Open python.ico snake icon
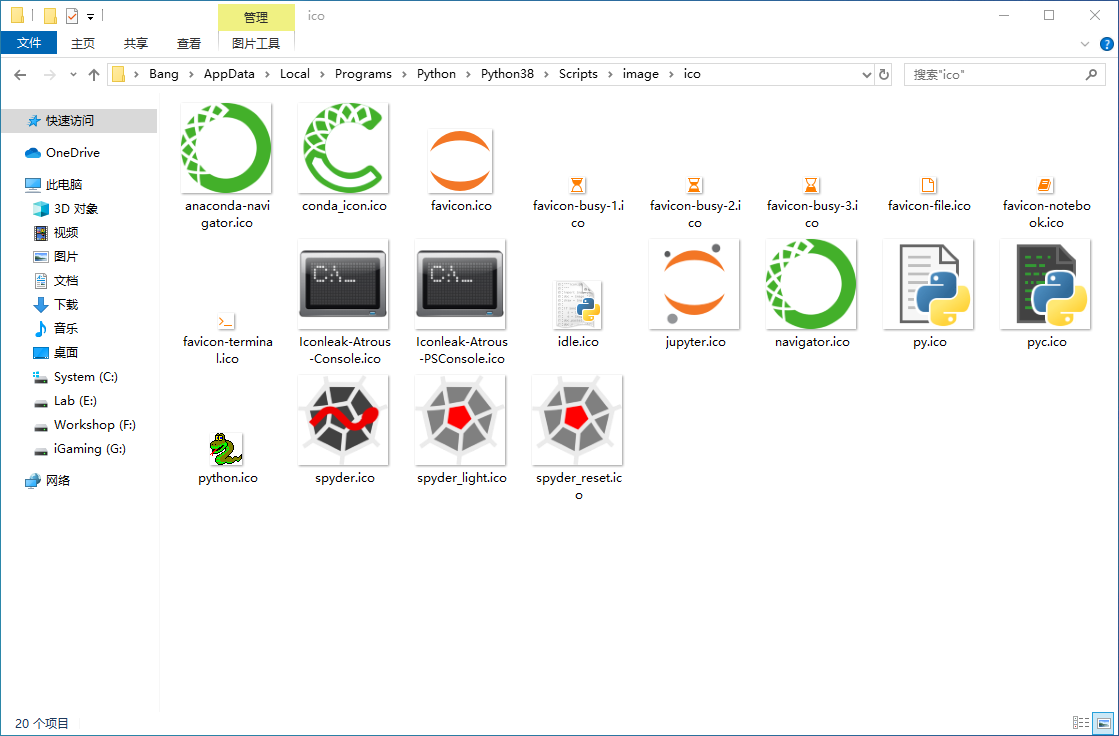Screen dimensions: 1119x736 [x=226, y=448]
